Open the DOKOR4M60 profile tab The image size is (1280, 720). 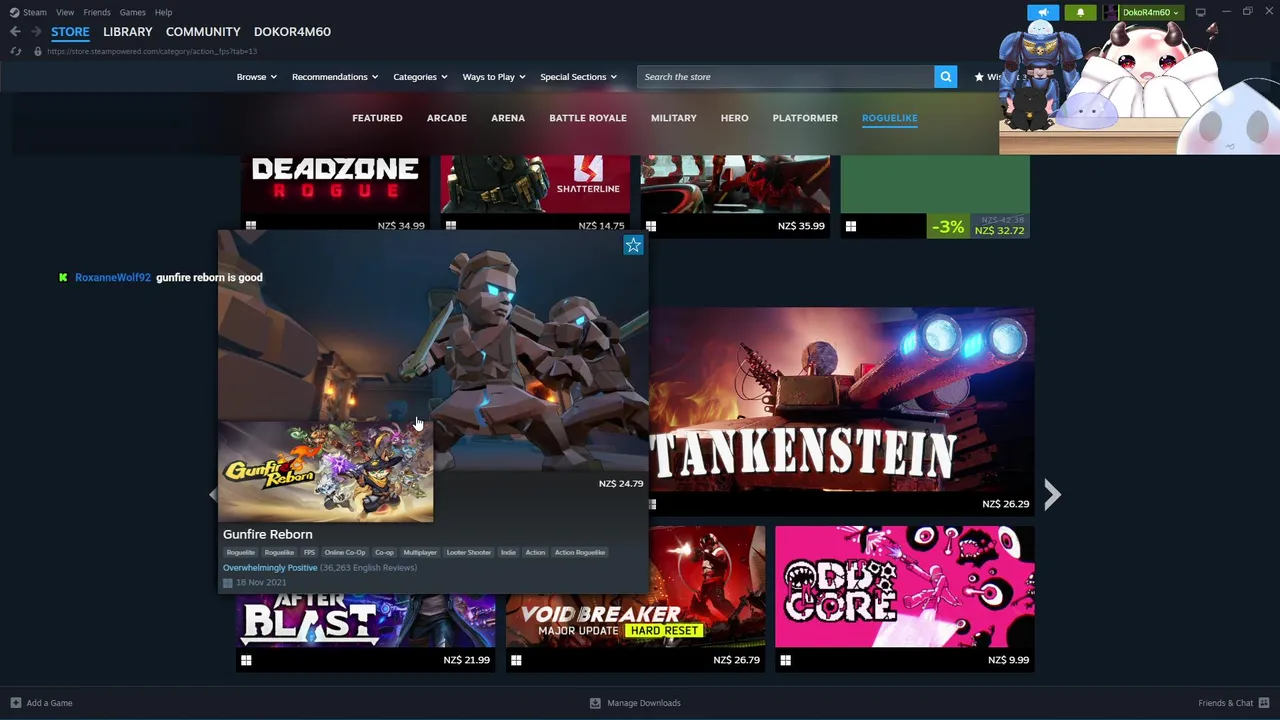point(292,32)
